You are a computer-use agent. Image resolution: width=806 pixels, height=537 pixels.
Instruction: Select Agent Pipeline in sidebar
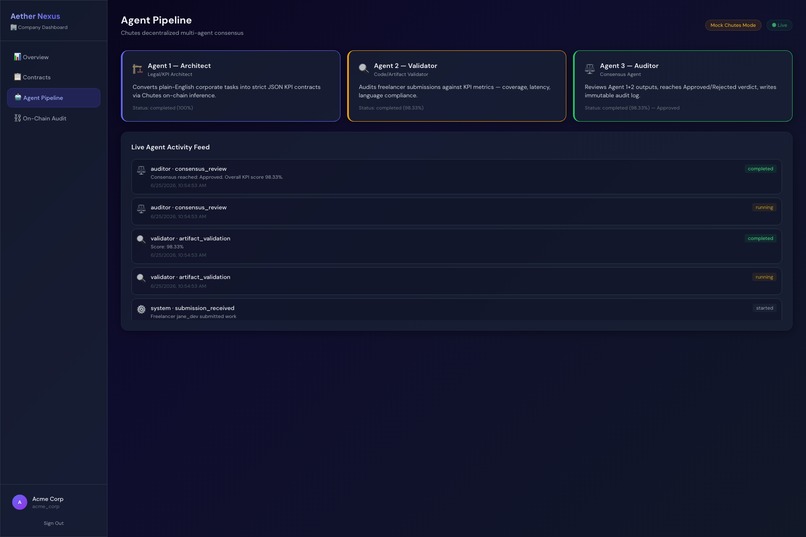click(x=53, y=98)
